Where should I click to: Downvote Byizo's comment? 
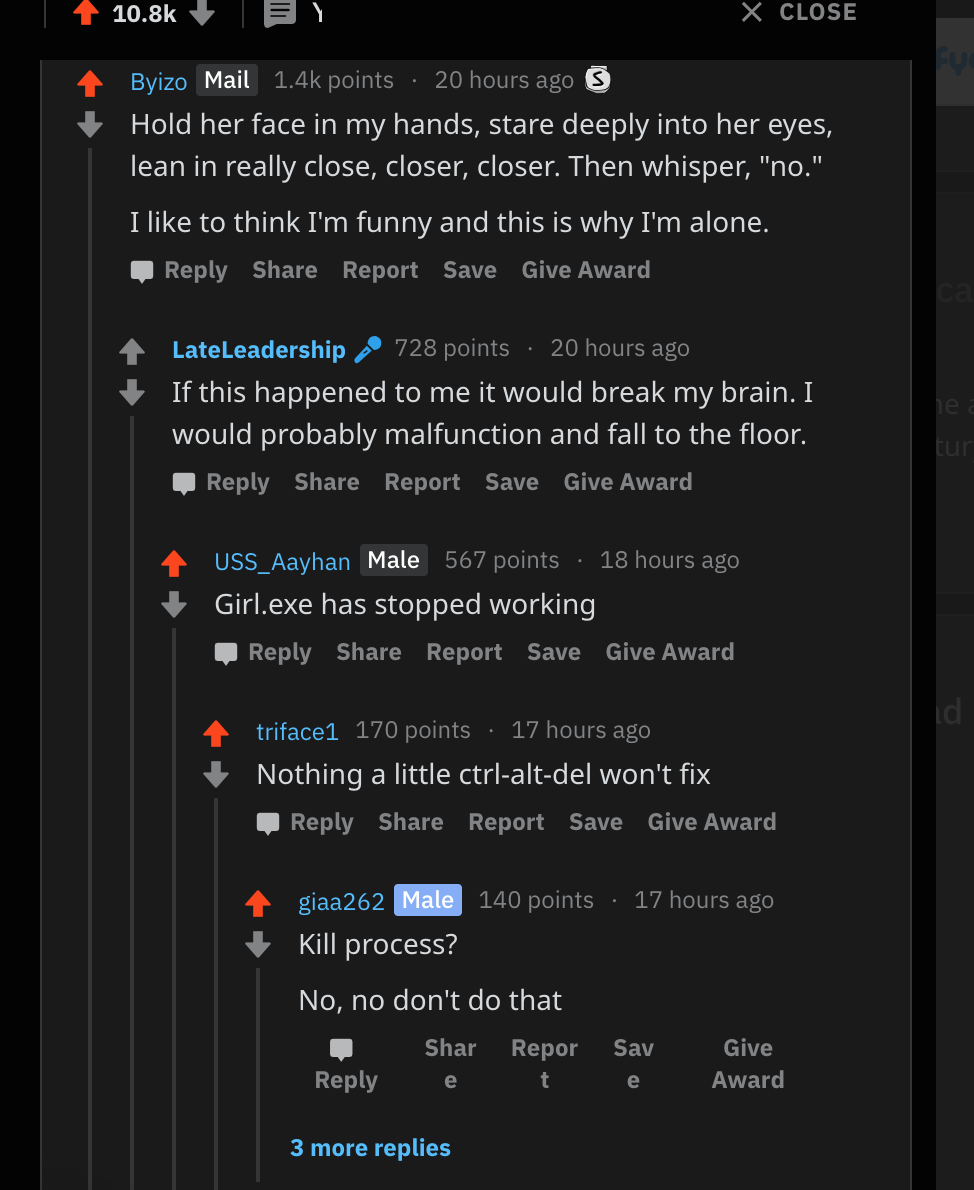click(x=90, y=124)
